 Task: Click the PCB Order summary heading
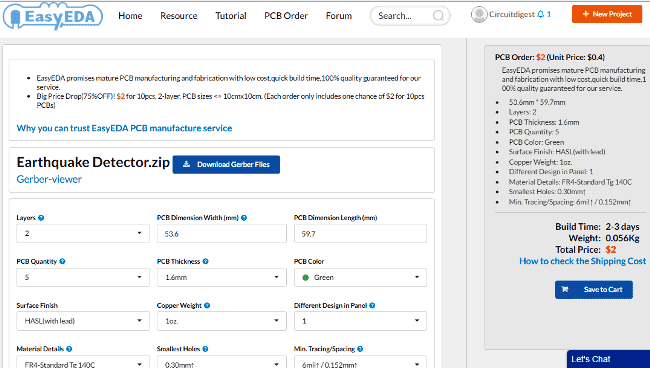(x=550, y=57)
